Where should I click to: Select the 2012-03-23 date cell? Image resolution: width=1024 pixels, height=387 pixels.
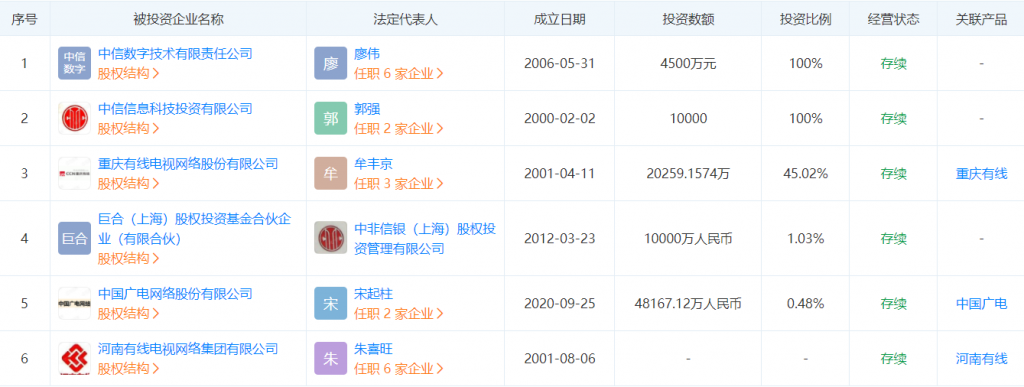point(560,239)
